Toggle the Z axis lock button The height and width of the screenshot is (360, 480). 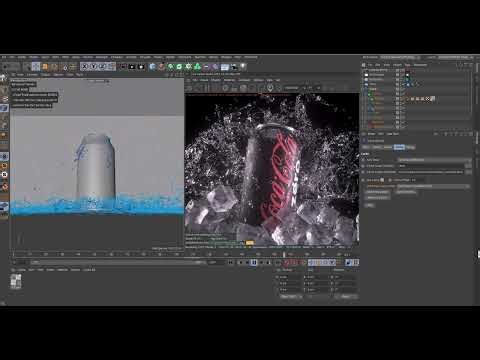[x=102, y=67]
